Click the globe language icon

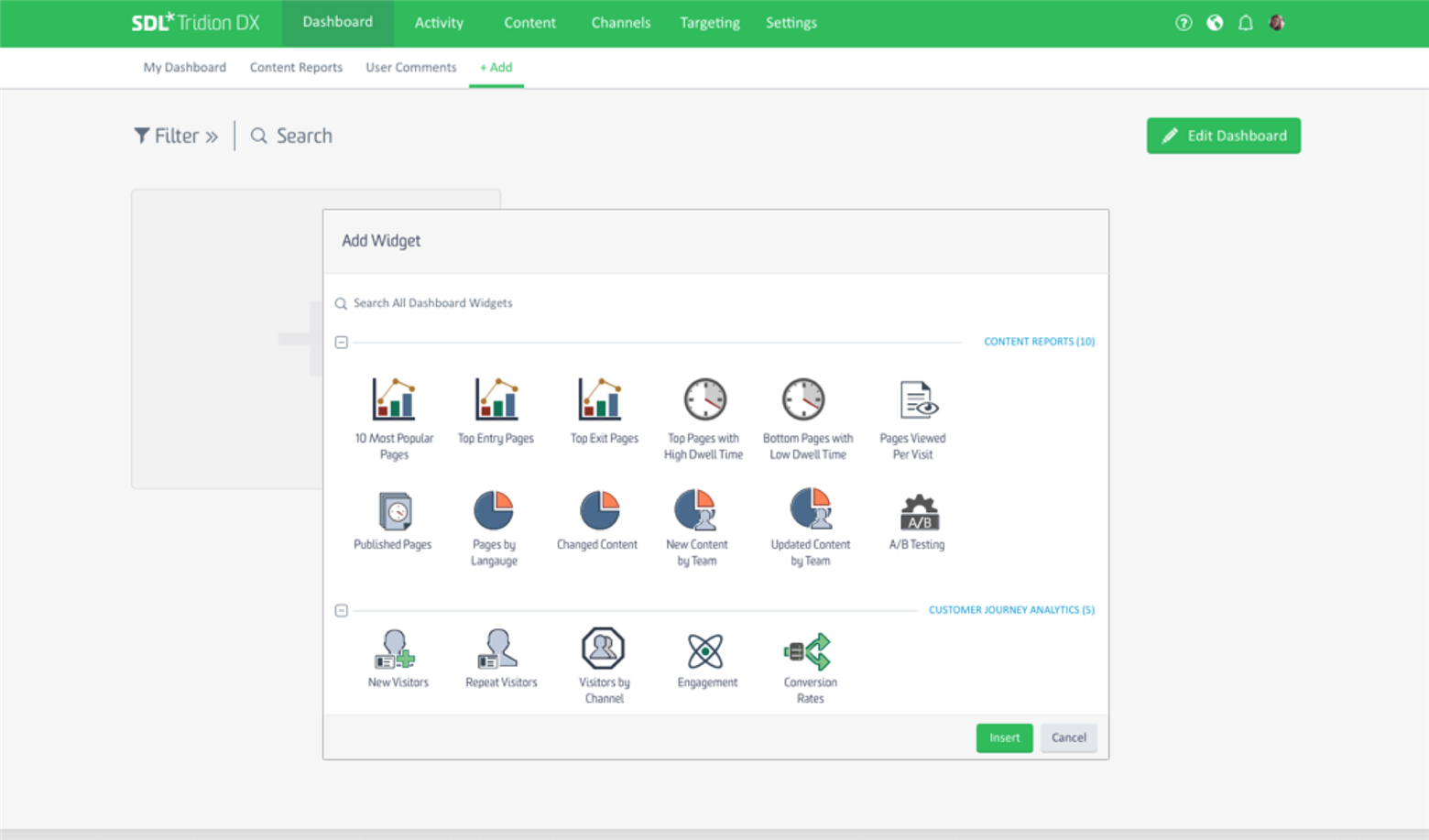1215,23
